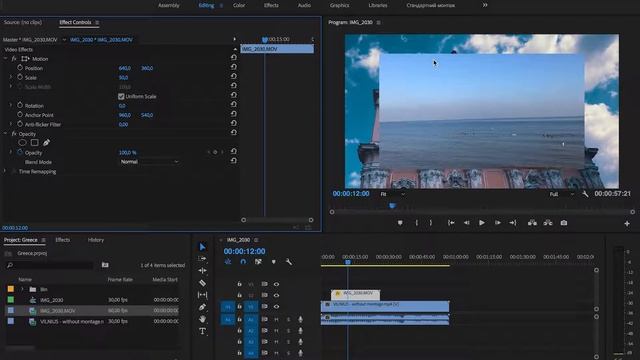Click Add Marker icon in timeline header
The image size is (640, 360).
pos(273,262)
